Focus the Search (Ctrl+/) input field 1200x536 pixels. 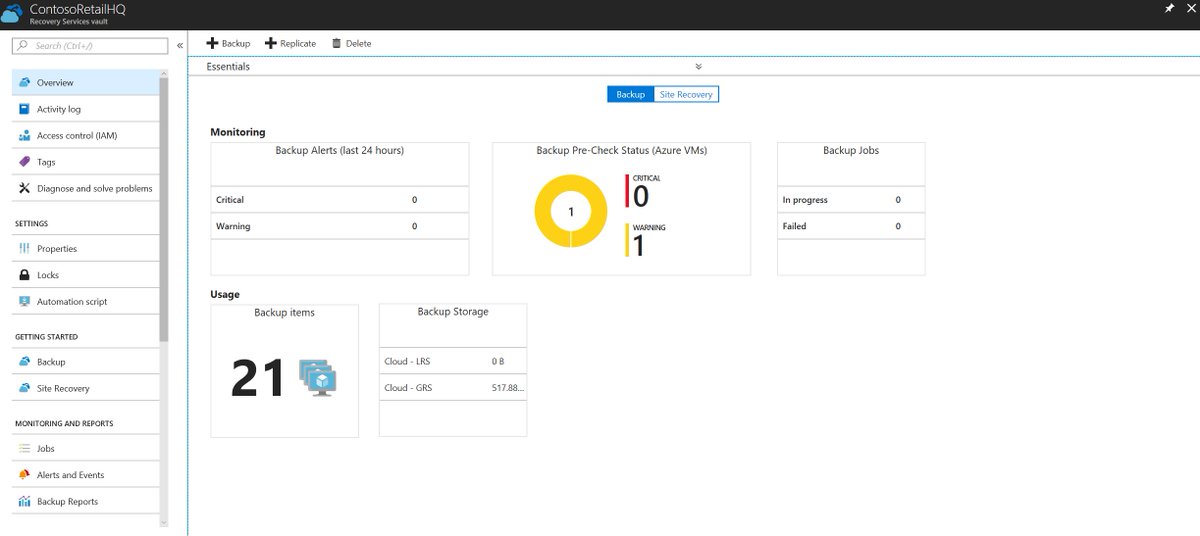[91, 46]
